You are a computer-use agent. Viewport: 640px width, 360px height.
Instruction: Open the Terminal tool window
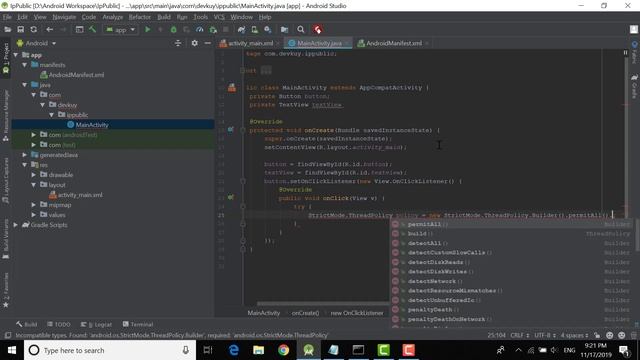[138, 324]
